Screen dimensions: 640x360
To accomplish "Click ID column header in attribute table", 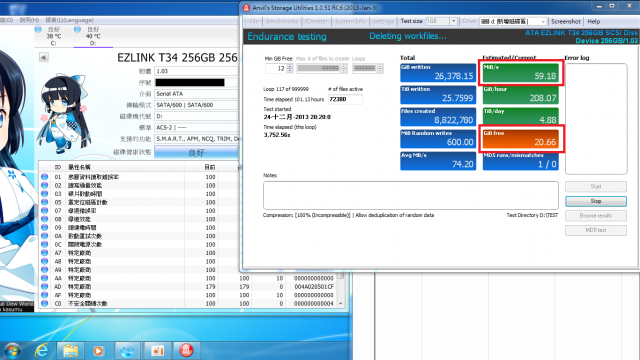I will [x=58, y=167].
